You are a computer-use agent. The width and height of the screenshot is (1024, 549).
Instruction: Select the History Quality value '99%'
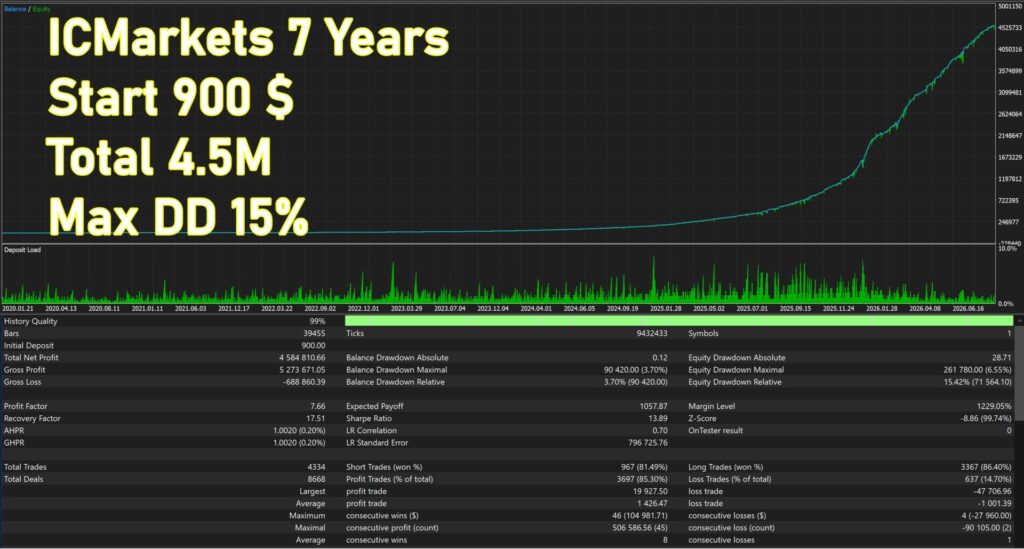pos(317,321)
